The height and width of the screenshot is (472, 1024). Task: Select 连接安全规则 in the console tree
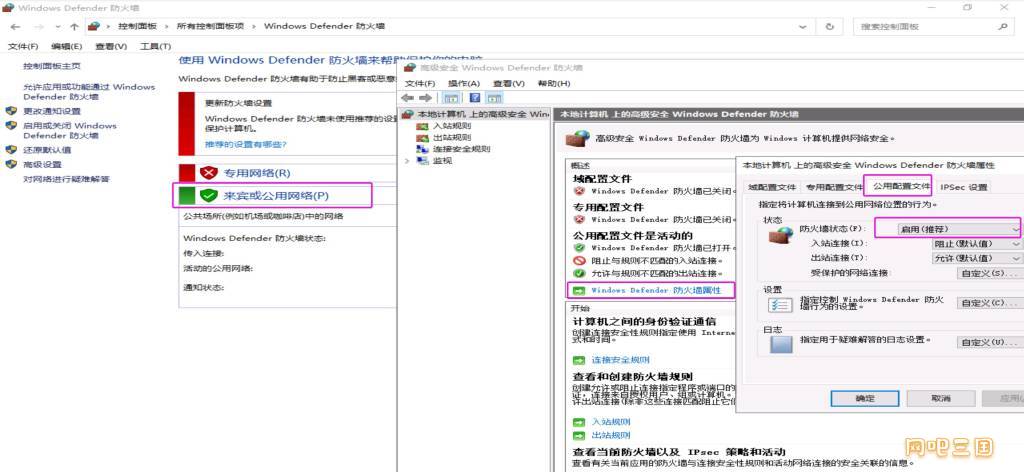(461, 149)
